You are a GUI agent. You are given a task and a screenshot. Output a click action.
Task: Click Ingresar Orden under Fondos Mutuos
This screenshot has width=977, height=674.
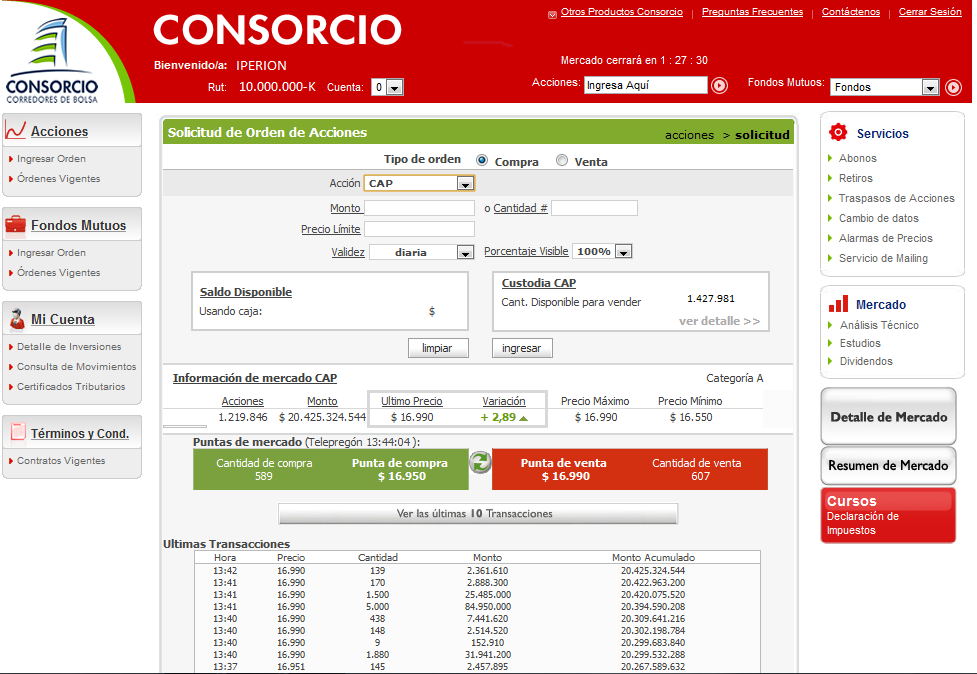pyautogui.click(x=51, y=253)
